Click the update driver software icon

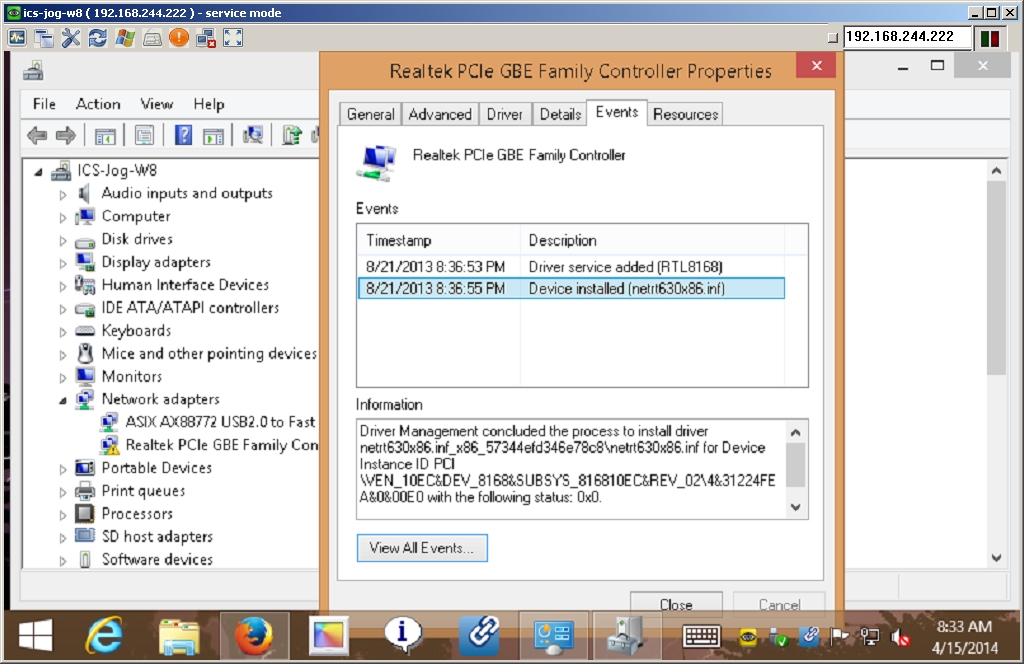click(x=291, y=135)
